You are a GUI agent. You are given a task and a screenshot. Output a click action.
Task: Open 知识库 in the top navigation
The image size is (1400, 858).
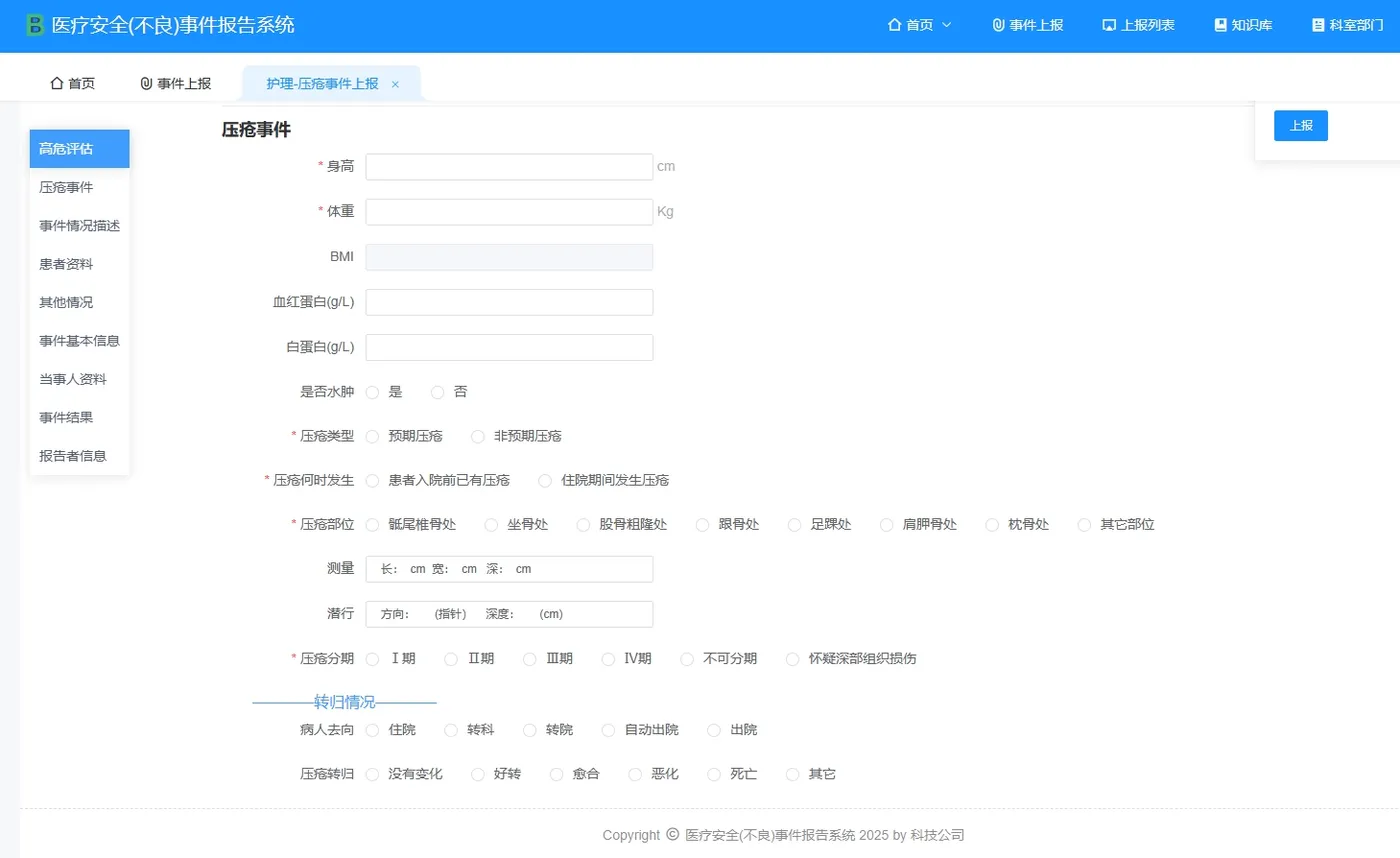tap(1243, 25)
